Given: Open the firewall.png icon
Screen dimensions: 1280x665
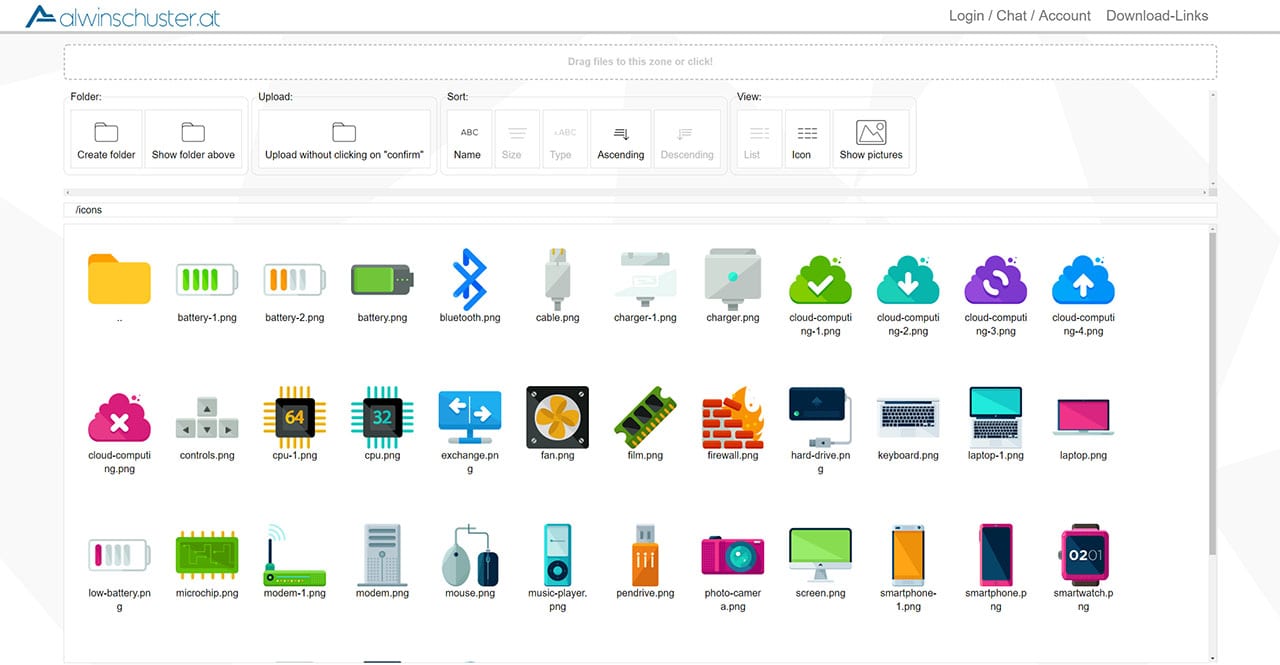Looking at the screenshot, I should coord(733,417).
